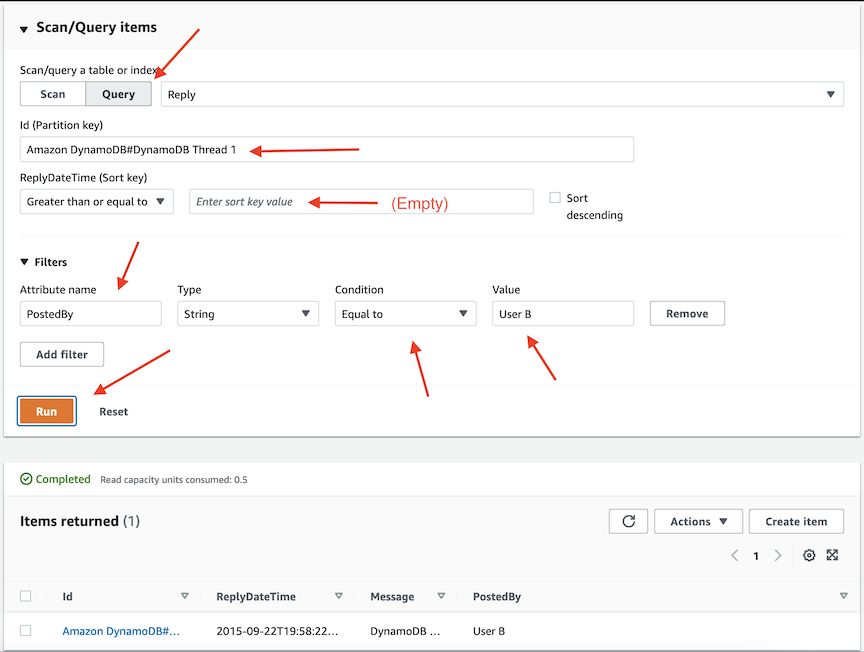This screenshot has height=652, width=864.
Task: Sort by ReplyDateTime column arrow
Action: point(338,596)
